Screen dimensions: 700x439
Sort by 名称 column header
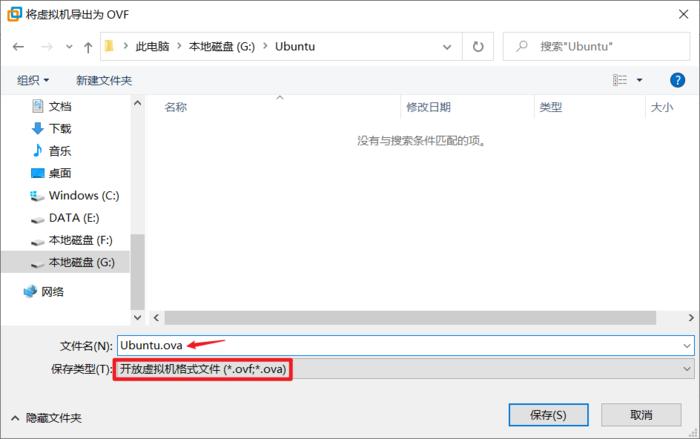[175, 107]
